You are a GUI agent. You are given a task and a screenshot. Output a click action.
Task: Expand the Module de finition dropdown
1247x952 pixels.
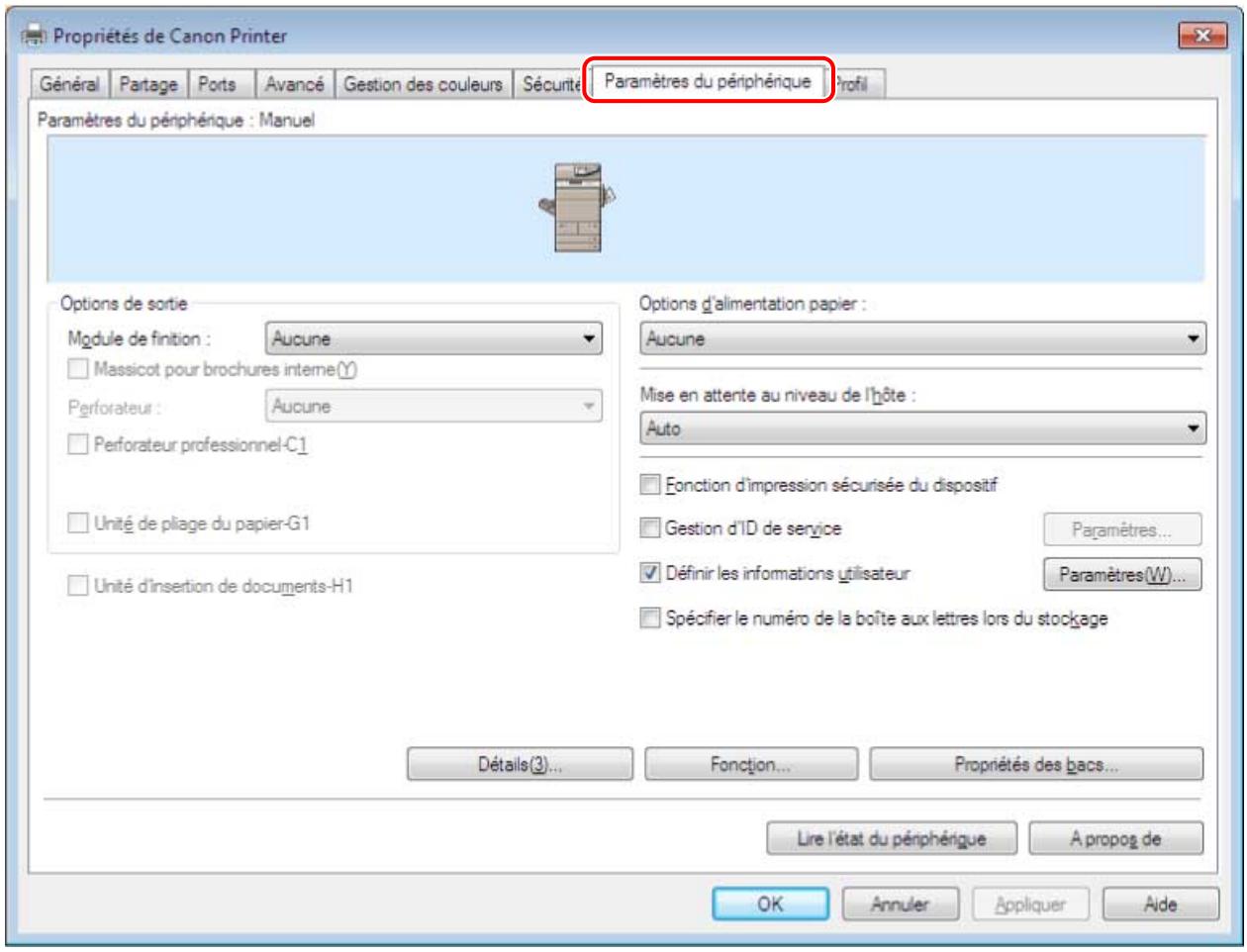tap(433, 338)
